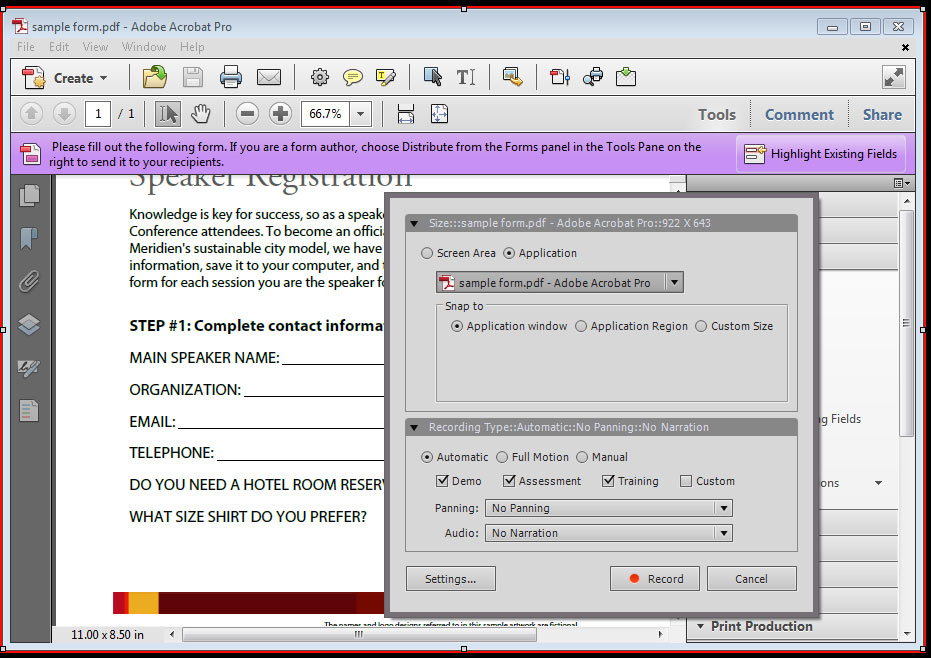
Task: Activate the Hand pan tool
Action: [201, 113]
